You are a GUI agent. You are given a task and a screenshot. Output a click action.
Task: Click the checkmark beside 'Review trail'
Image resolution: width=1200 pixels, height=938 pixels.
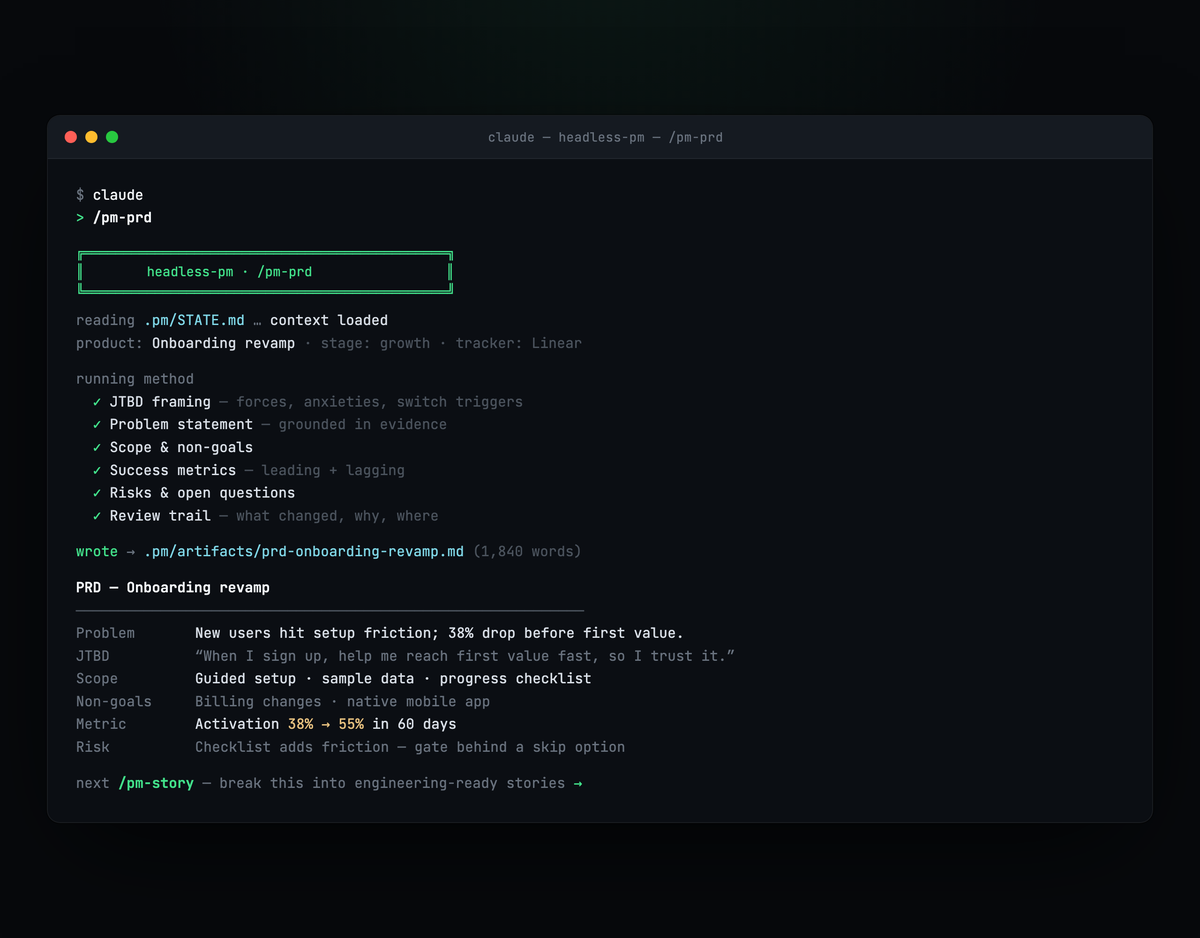97,516
